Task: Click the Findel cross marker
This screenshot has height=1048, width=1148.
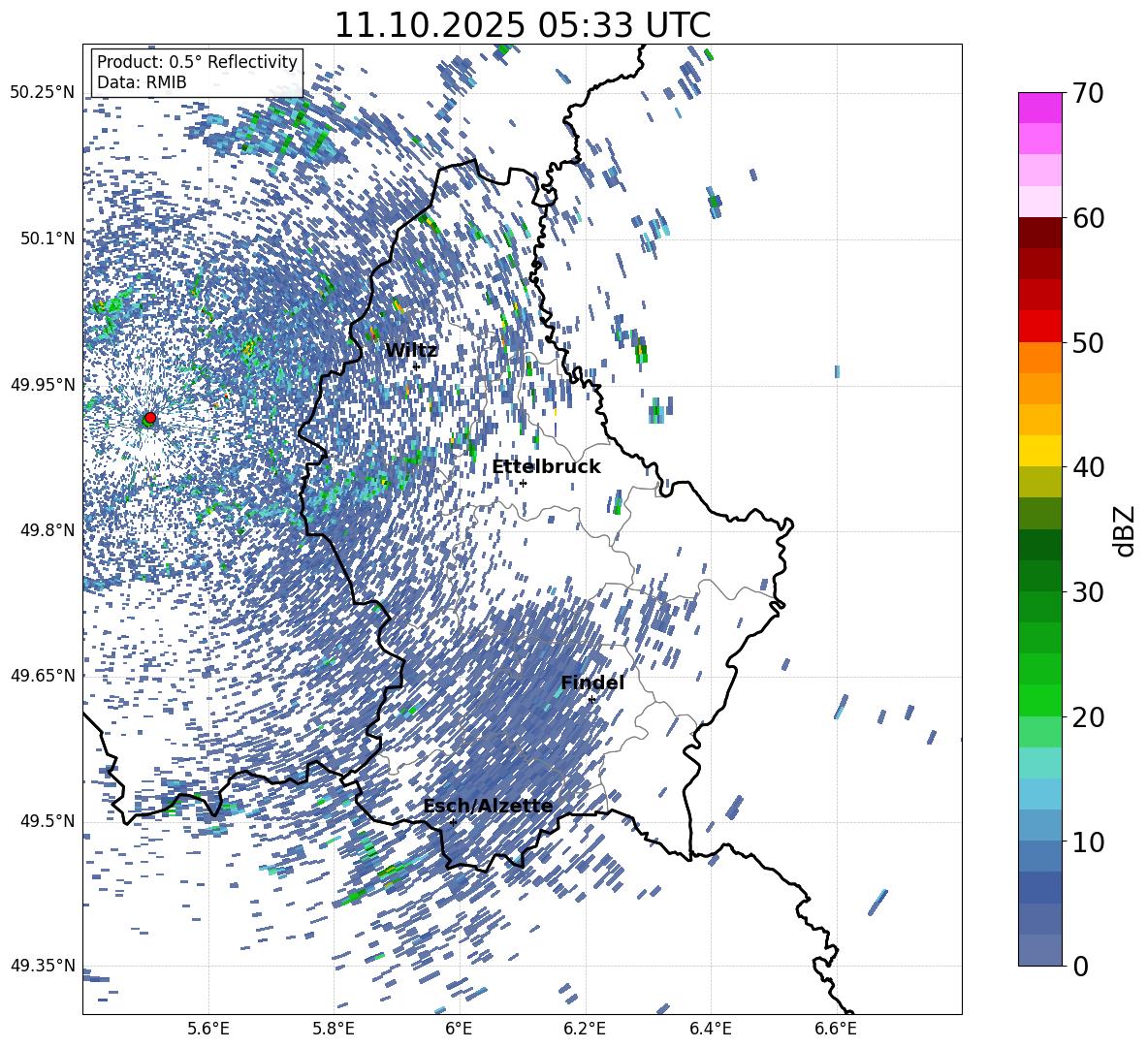Action: pos(591,700)
